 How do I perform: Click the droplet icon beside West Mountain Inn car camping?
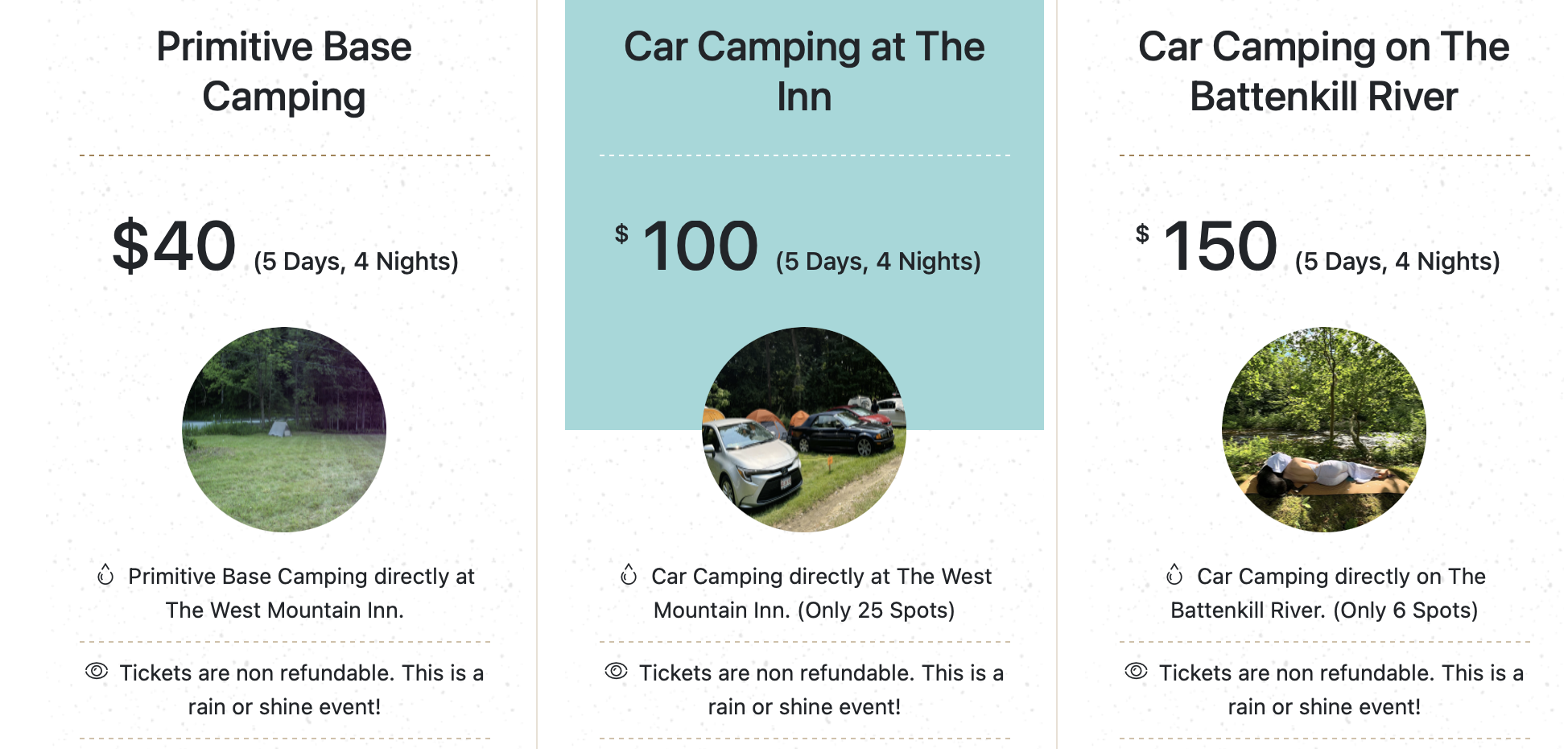tap(629, 575)
